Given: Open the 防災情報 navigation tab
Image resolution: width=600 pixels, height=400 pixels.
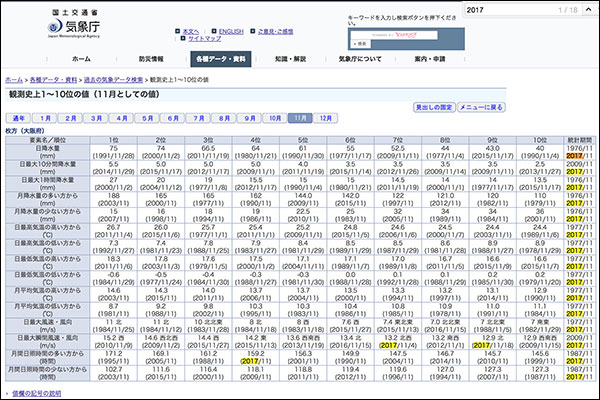Looking at the screenshot, I should (x=153, y=59).
